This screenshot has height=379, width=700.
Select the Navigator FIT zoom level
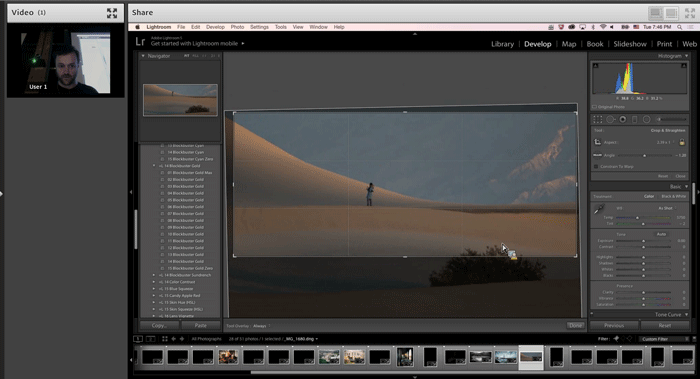(187, 56)
